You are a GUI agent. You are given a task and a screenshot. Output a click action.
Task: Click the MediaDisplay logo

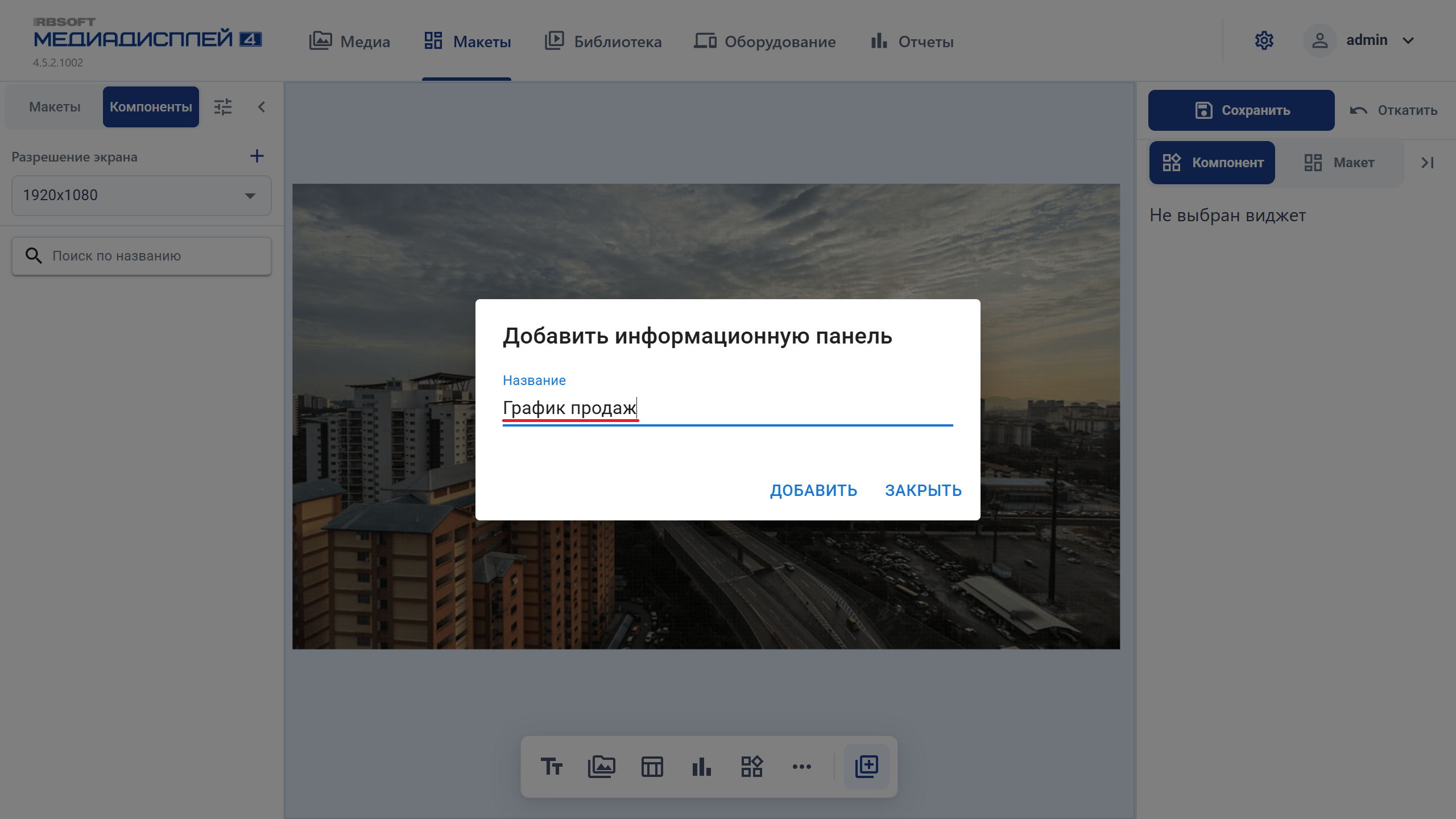click(147, 33)
